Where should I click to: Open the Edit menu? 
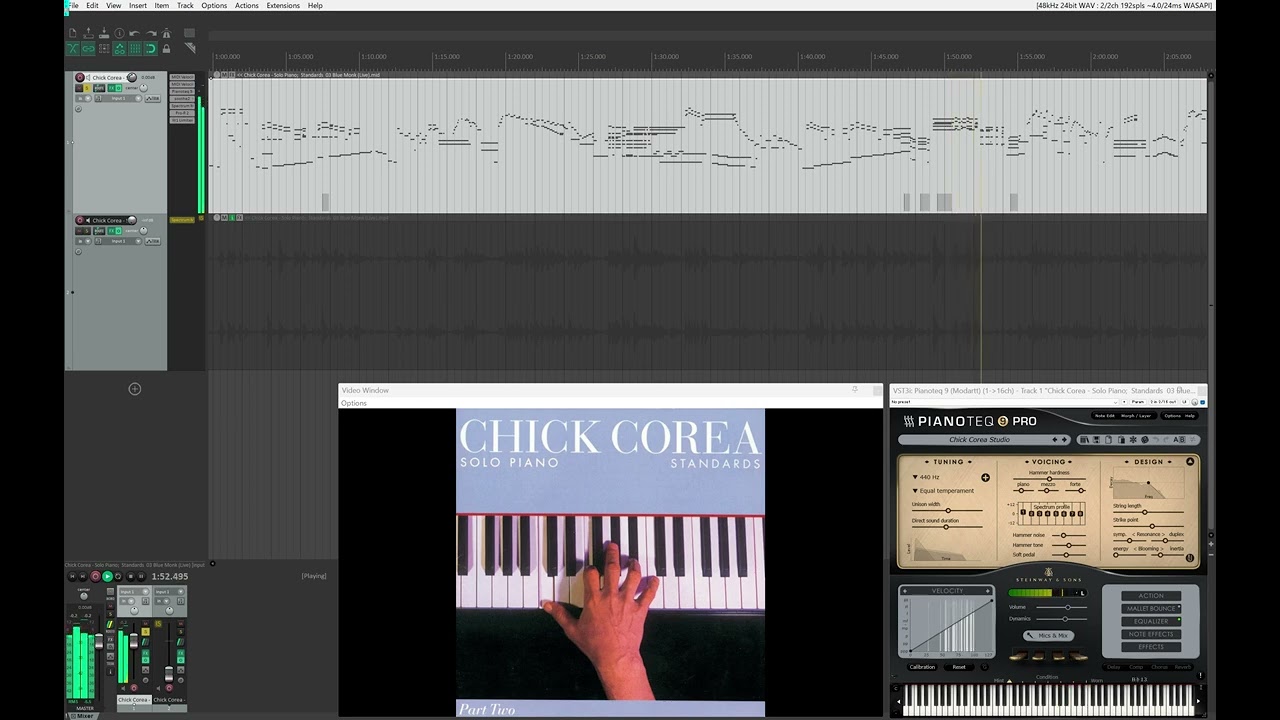[x=92, y=6]
